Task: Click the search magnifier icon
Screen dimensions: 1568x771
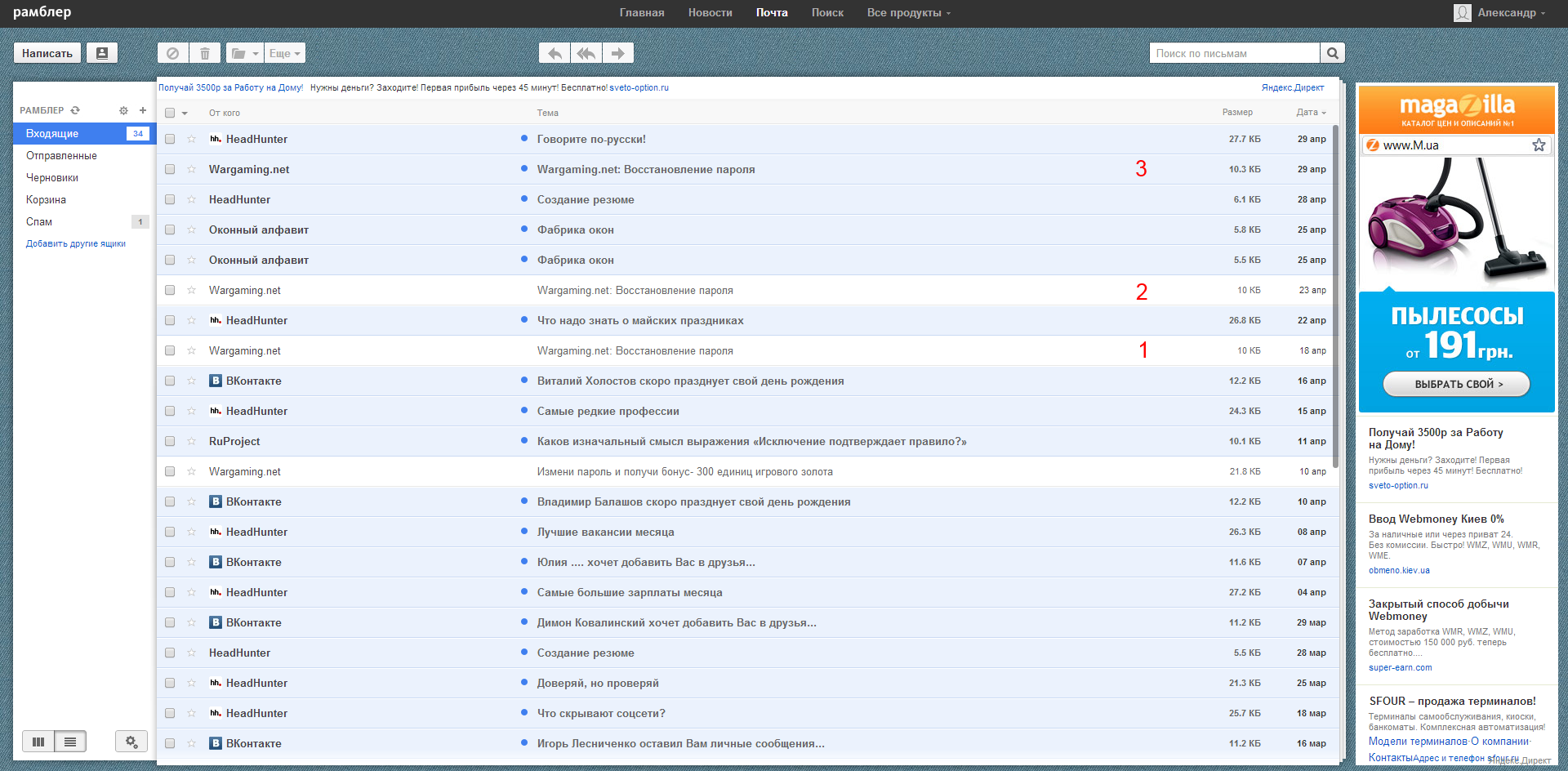Action: pos(1333,53)
